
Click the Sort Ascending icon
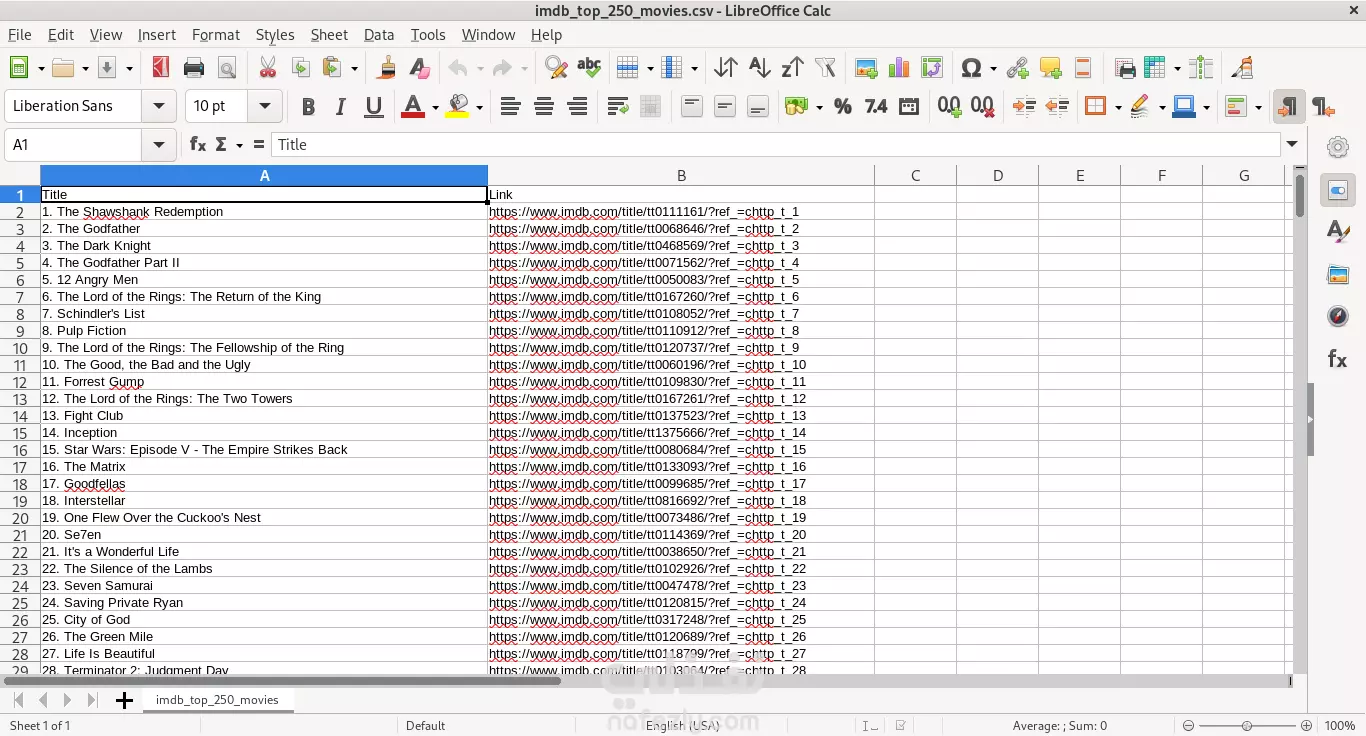click(x=759, y=68)
